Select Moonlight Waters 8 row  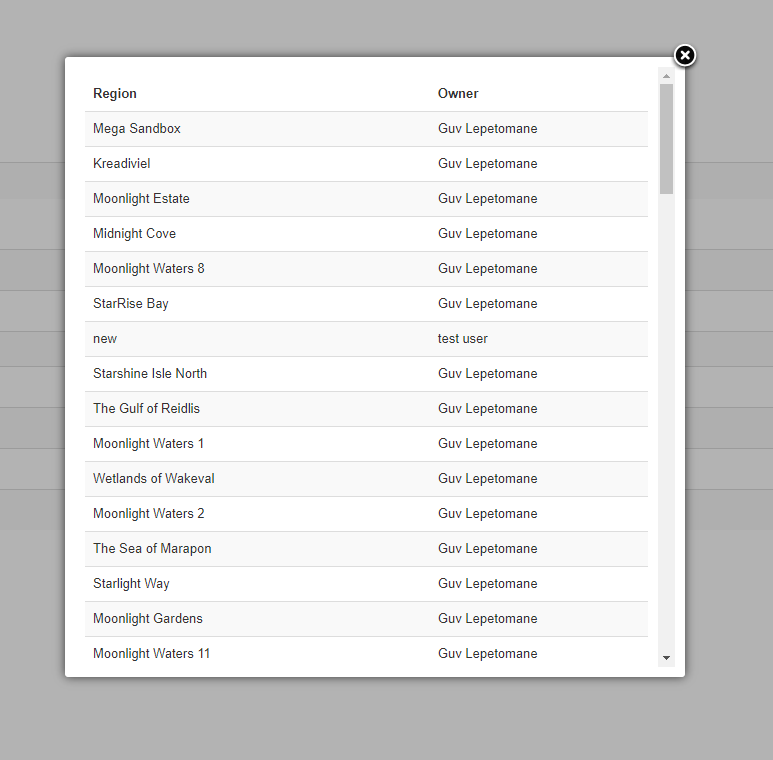366,269
